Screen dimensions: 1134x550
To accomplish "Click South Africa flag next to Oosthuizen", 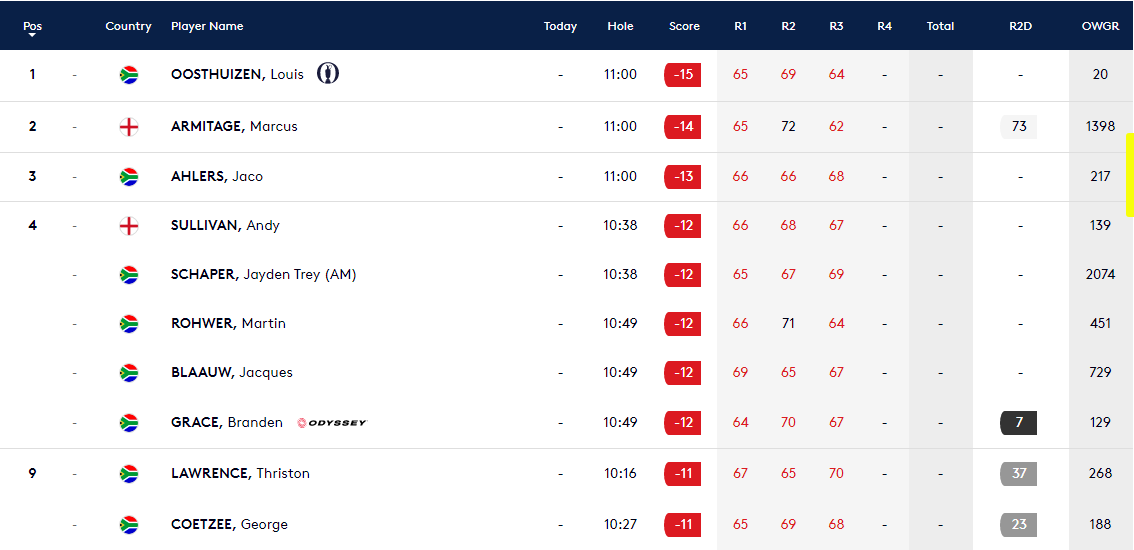I will (x=128, y=74).
